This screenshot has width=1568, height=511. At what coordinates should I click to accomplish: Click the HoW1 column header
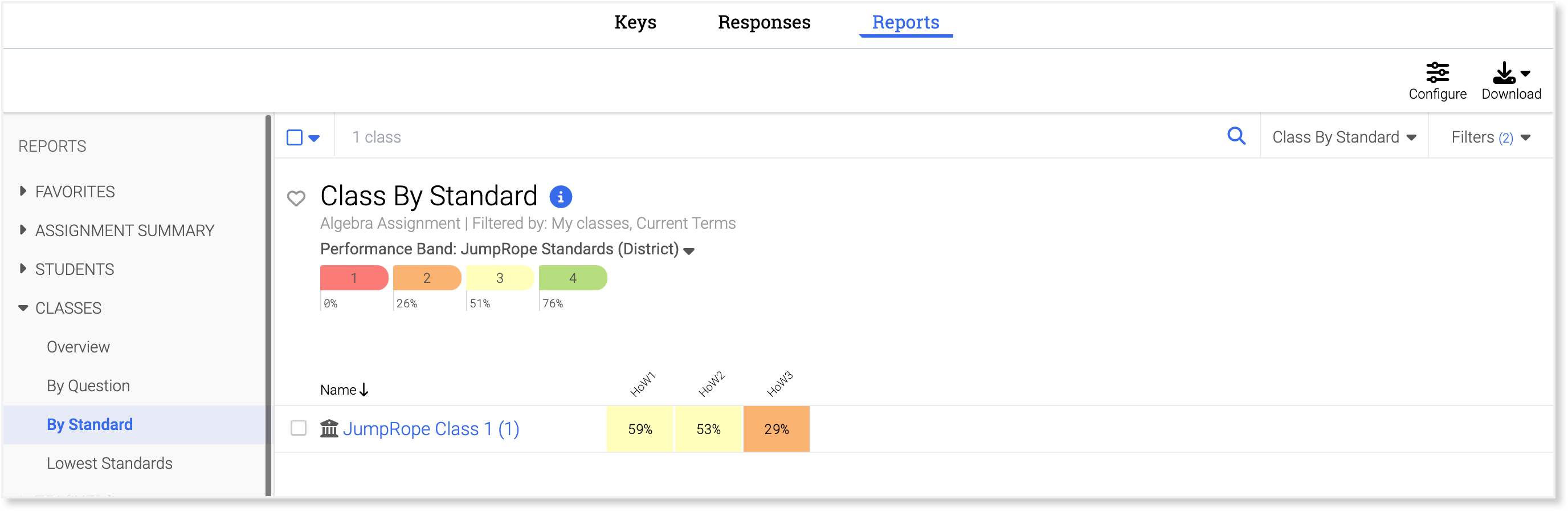click(x=642, y=384)
